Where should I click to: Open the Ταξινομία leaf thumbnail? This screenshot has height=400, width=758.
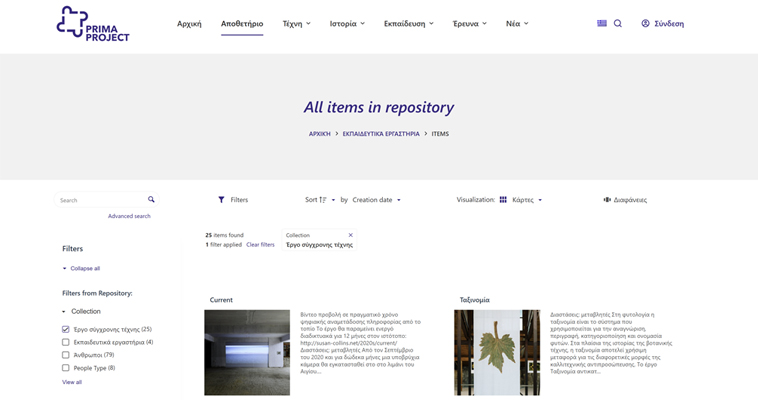[x=497, y=353]
